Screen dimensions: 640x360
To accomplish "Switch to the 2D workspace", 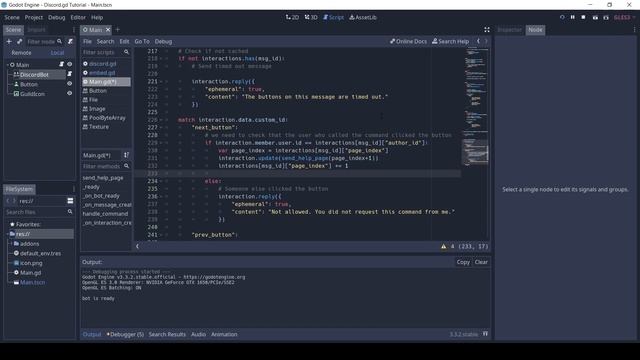I will pos(292,17).
